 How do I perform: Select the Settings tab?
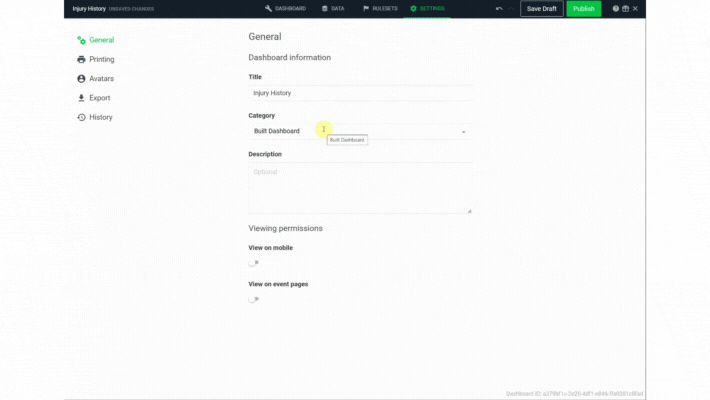pos(427,9)
